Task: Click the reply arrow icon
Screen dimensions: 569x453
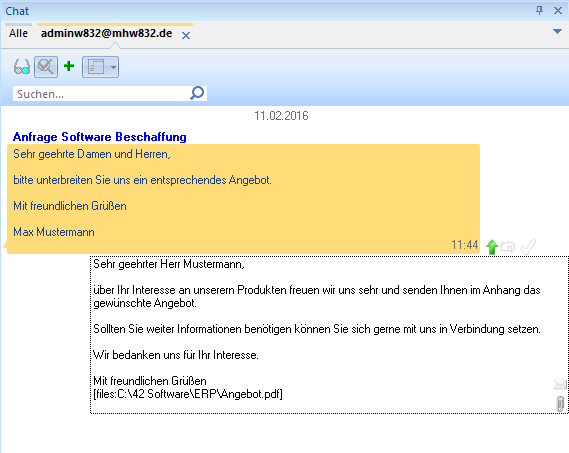Action: [508, 247]
